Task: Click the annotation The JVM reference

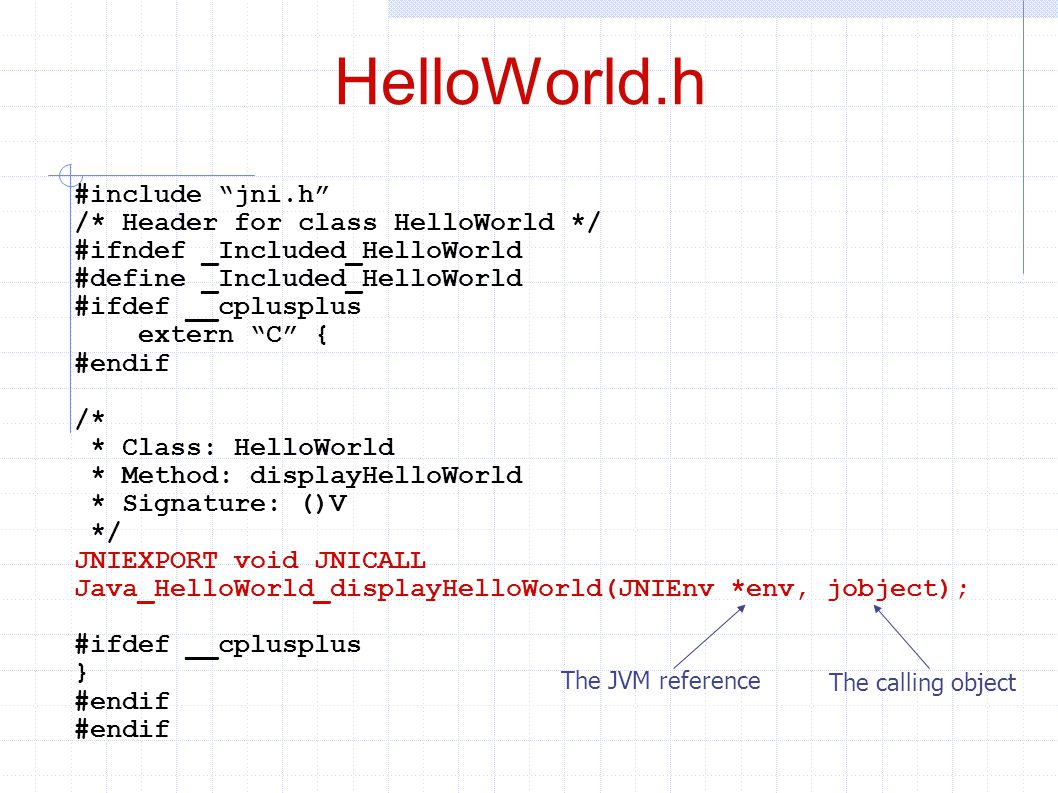Action: (661, 681)
